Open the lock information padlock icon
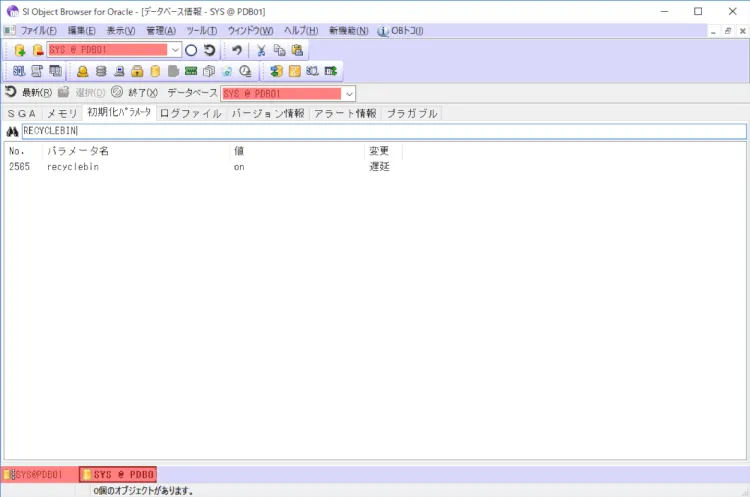 click(137, 72)
